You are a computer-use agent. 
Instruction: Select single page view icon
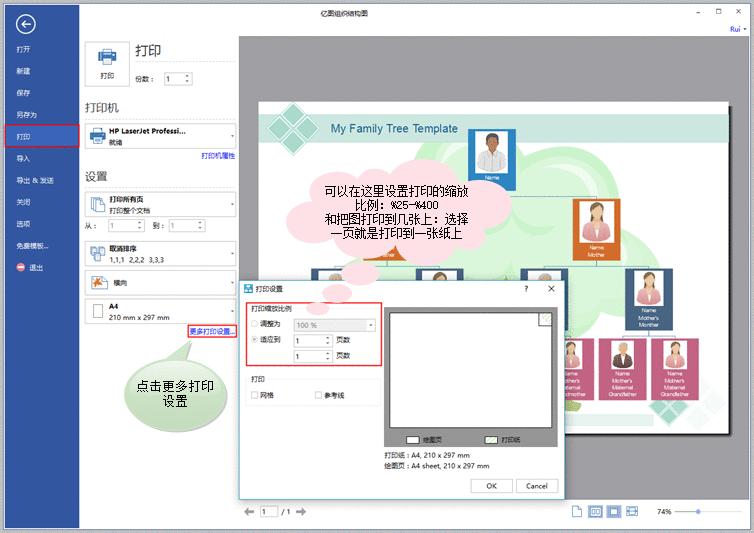tap(576, 511)
